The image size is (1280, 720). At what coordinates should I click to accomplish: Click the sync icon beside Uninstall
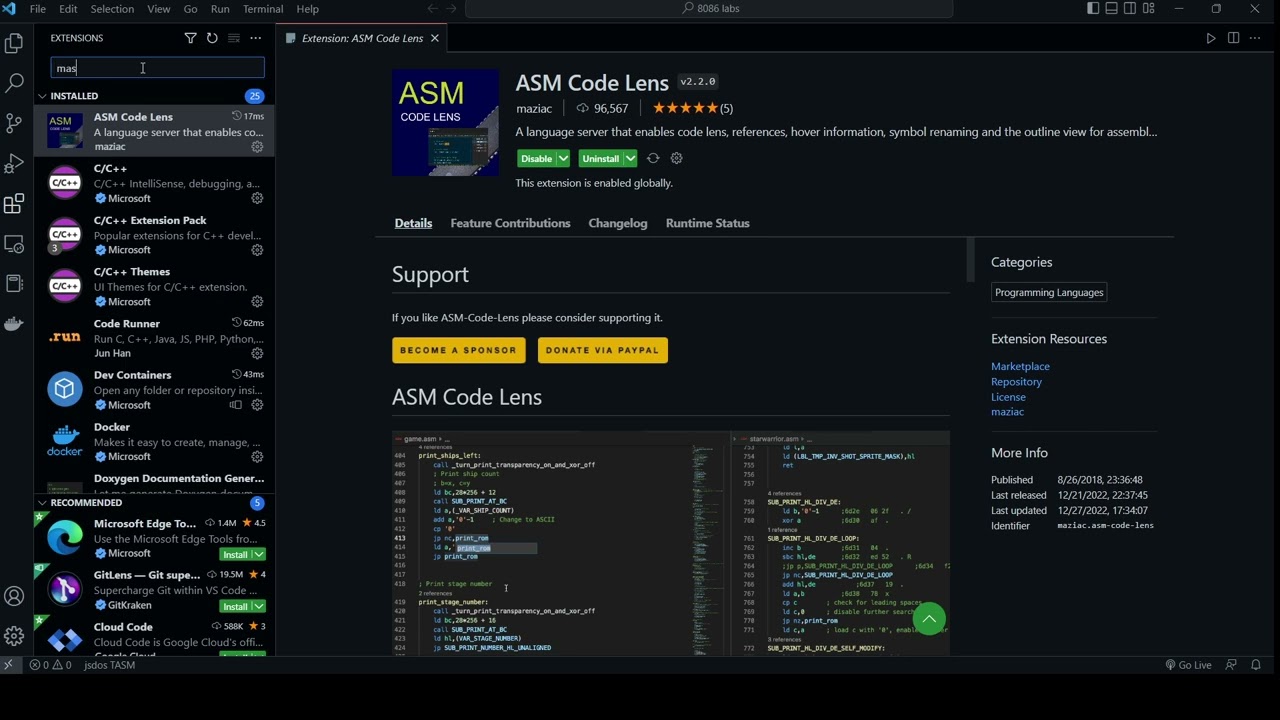[x=653, y=158]
